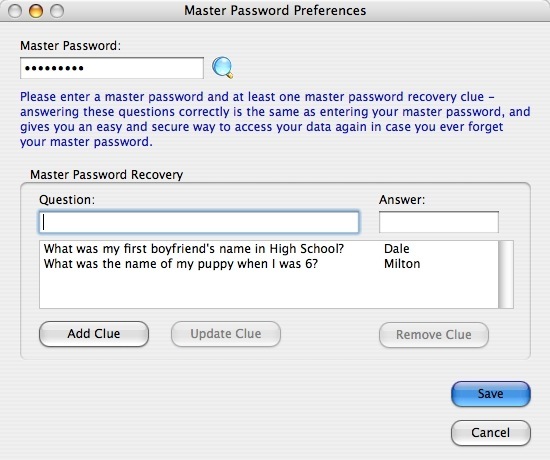Minimize the window with the yellow button
The height and width of the screenshot is (460, 550).
36,11
